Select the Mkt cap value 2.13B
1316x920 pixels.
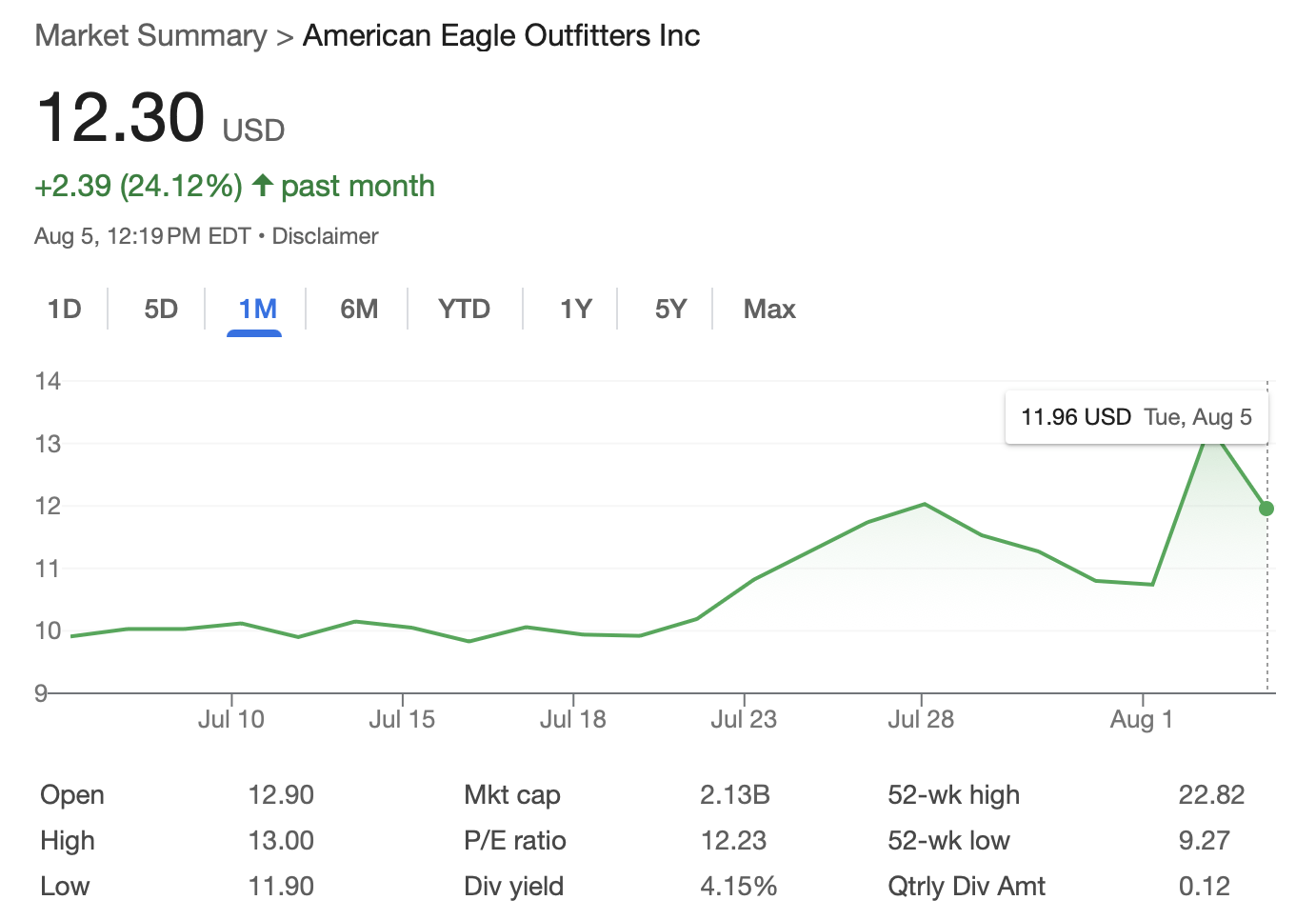pos(736,794)
